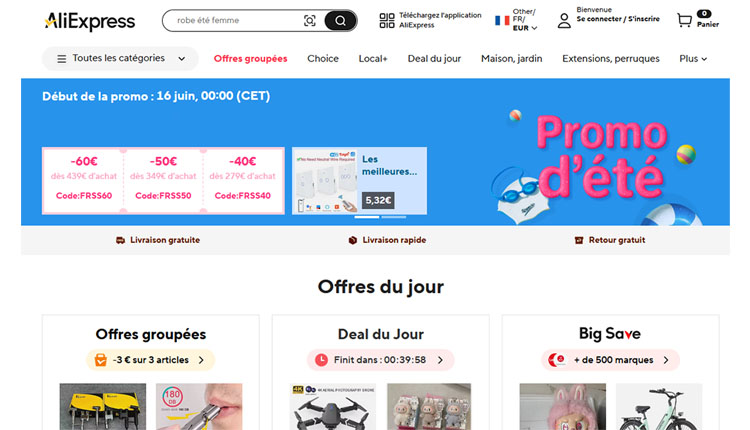Screen dimensions: 750x430
Task: Click the drone product thumbnail
Action: [332, 407]
